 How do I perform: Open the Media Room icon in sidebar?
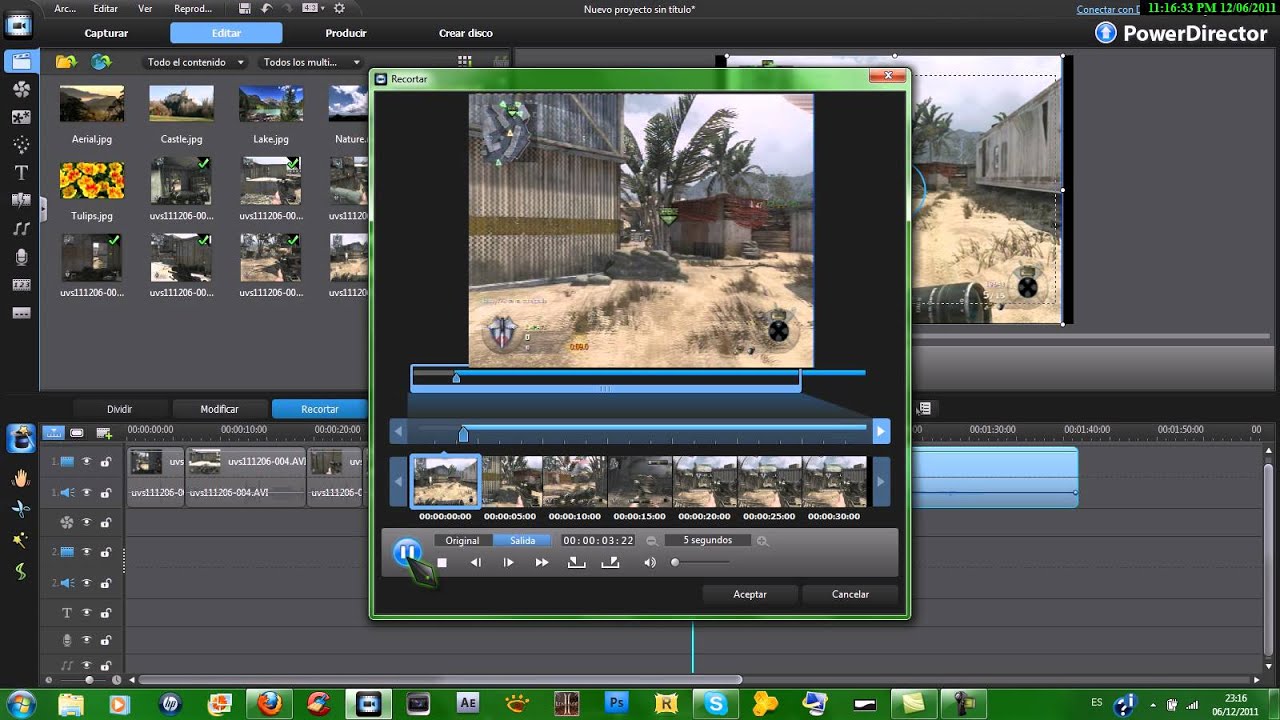20,61
